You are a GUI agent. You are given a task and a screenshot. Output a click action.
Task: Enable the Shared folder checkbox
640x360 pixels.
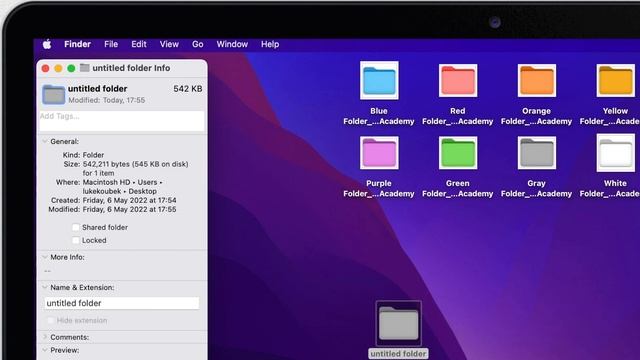pos(76,227)
